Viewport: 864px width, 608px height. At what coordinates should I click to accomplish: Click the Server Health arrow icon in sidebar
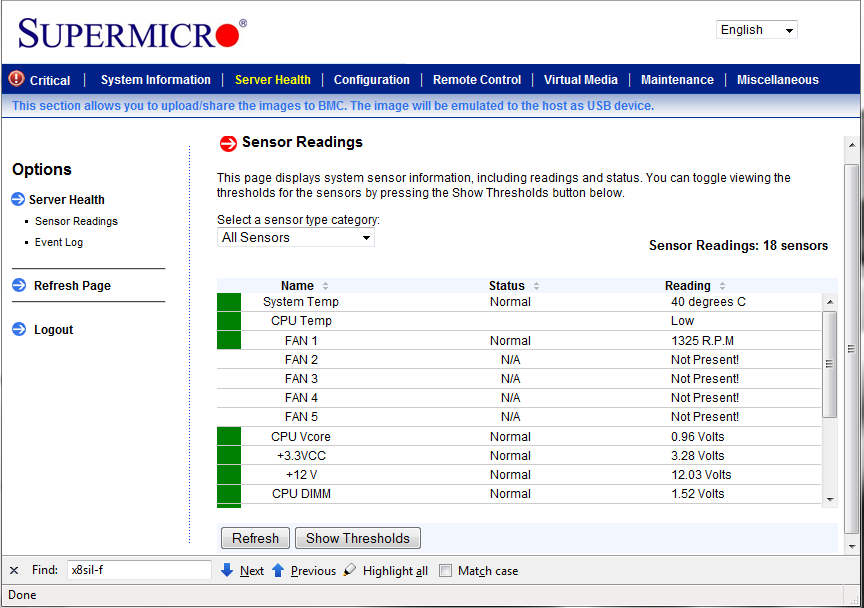point(18,199)
